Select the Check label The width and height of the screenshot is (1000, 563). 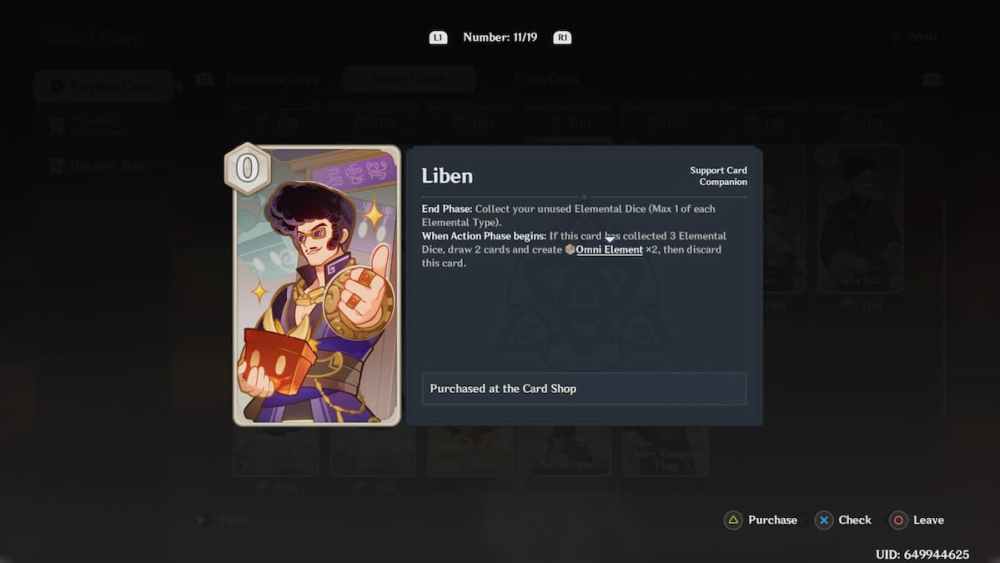tap(855, 520)
